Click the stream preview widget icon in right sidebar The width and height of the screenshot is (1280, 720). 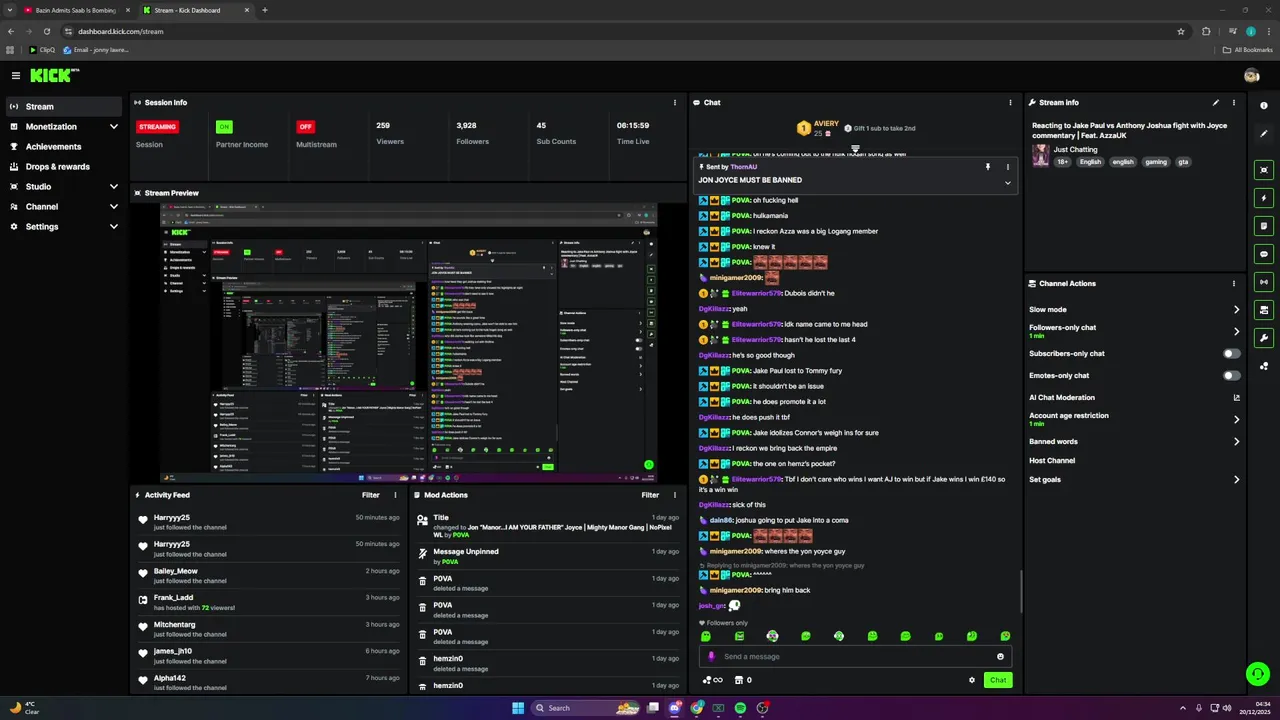click(x=1264, y=170)
